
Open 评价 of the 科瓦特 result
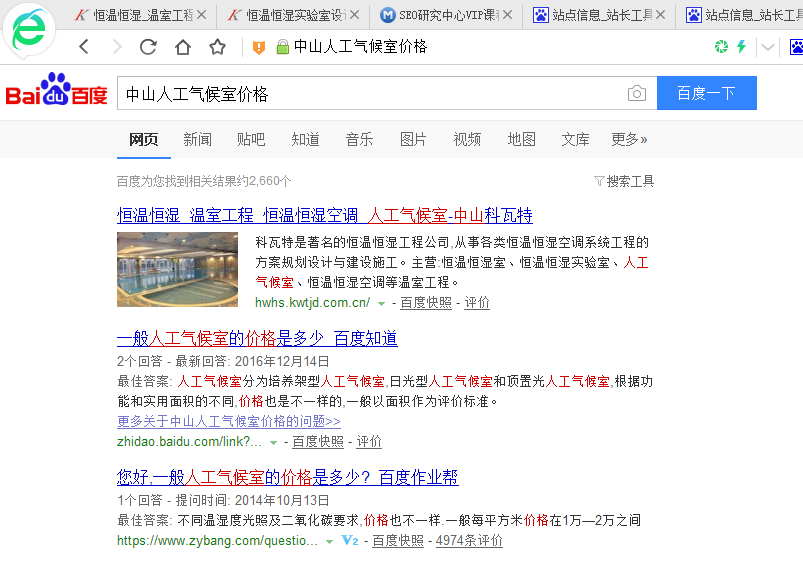477,303
